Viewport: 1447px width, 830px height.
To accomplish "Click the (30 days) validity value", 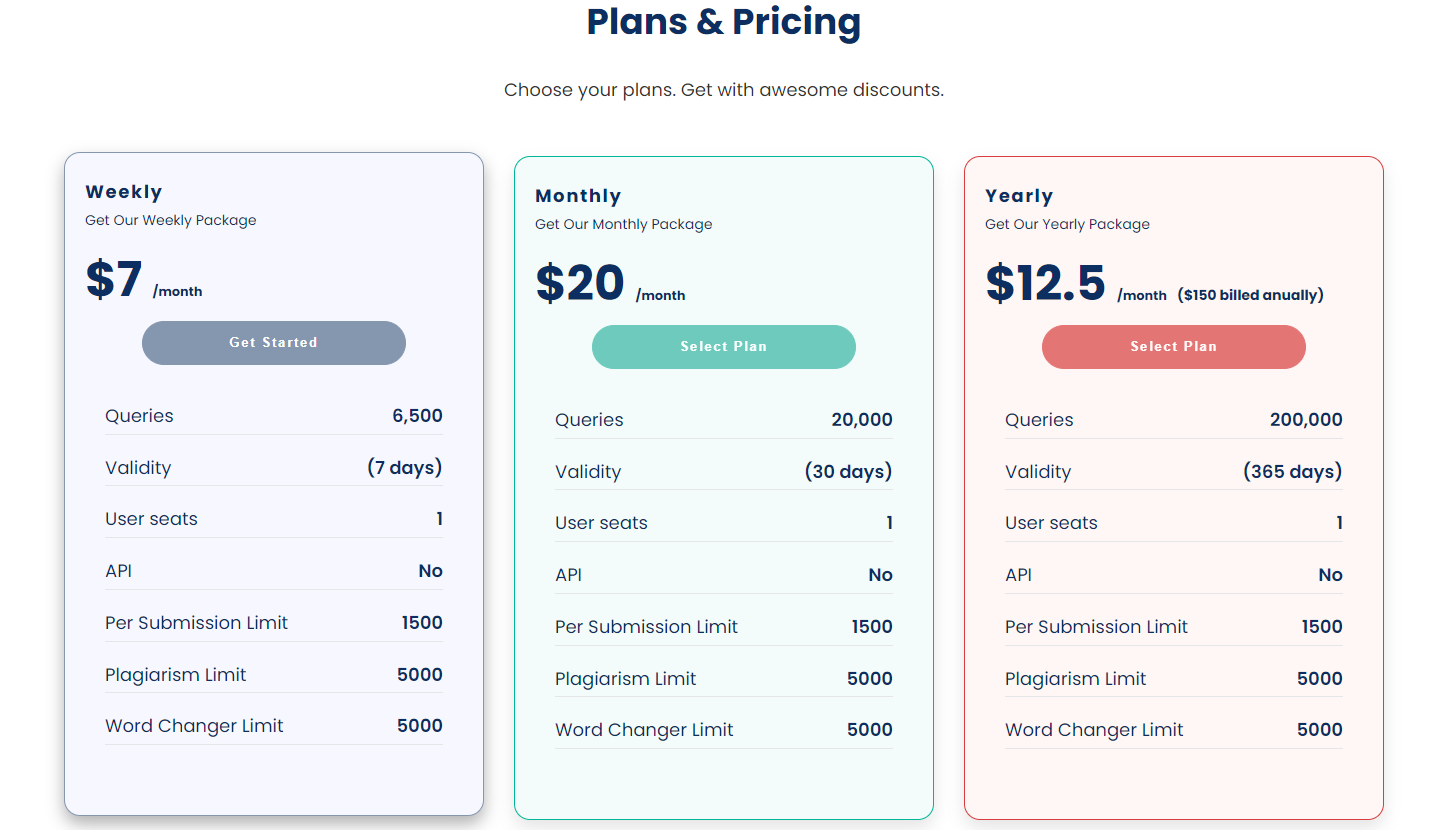I will [849, 472].
